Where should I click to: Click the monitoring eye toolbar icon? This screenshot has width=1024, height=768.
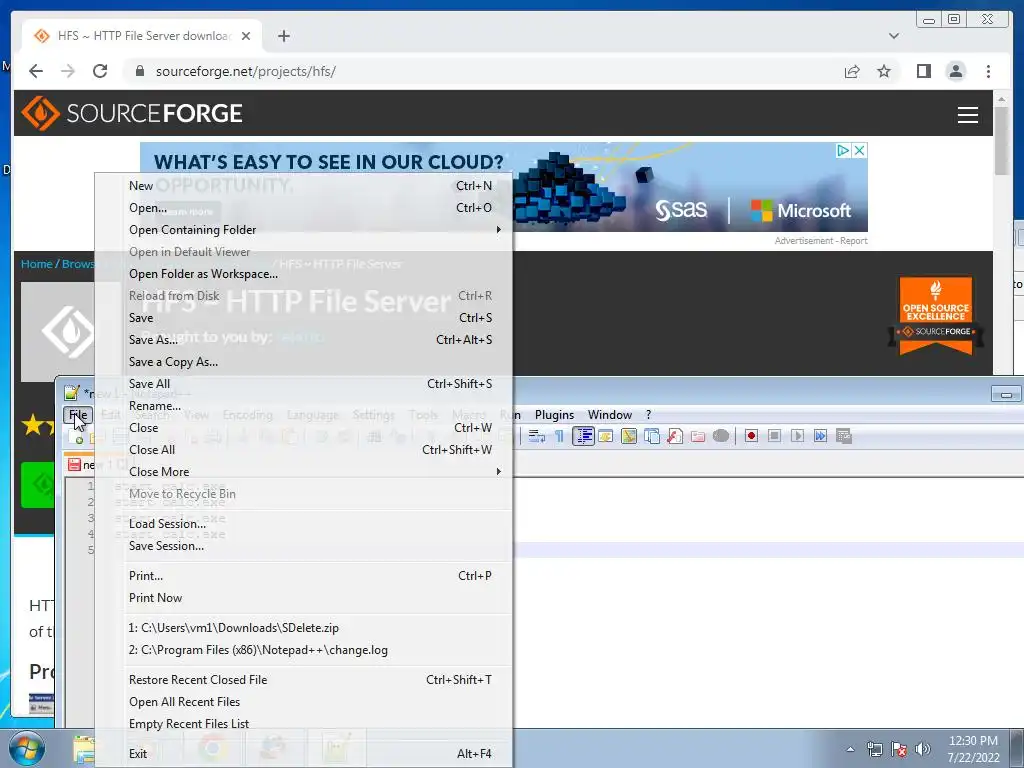[x=721, y=436]
